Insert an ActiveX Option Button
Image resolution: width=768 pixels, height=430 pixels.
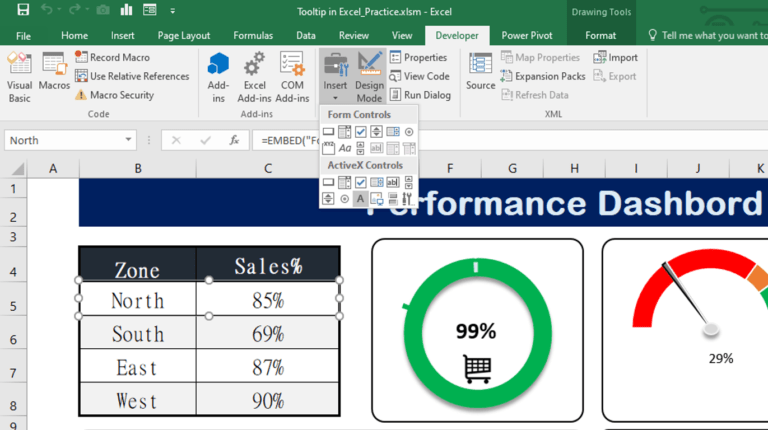pos(345,198)
